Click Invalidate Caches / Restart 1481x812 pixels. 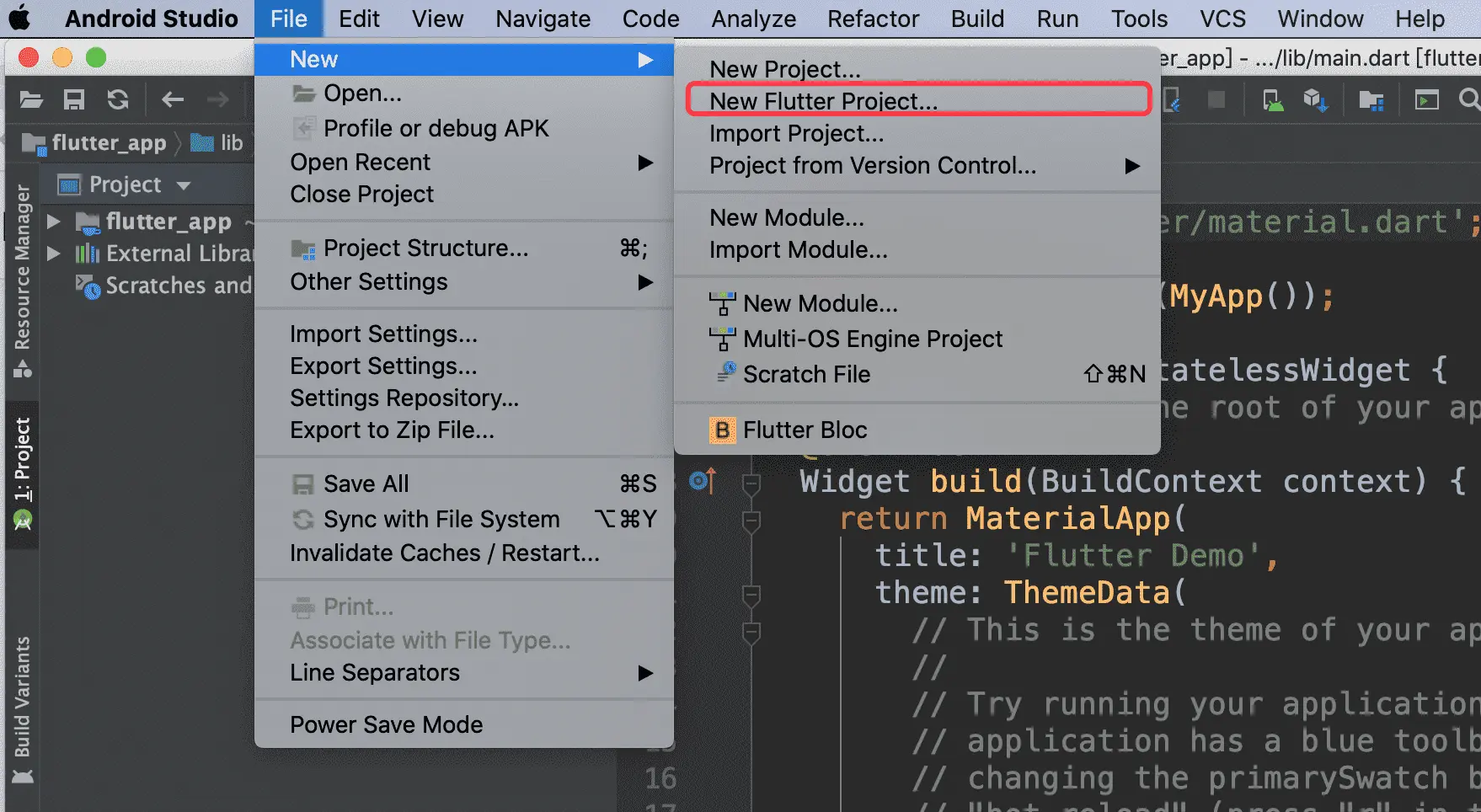coord(444,553)
